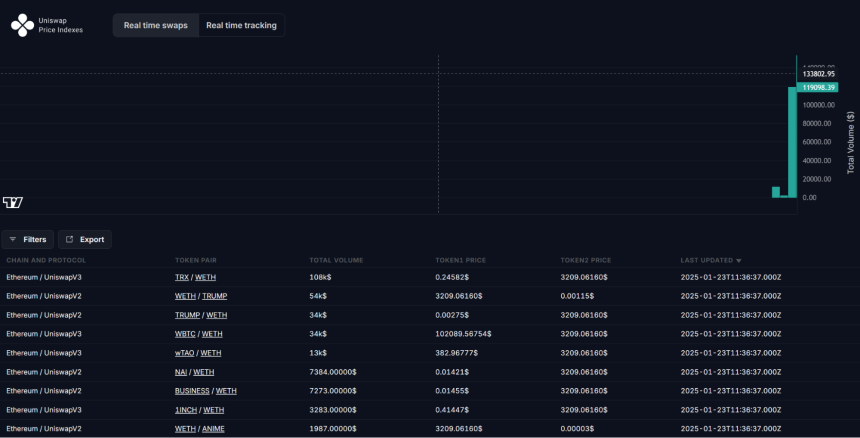The image size is (860, 438).
Task: Open WETH link in the ANIME row
Action: click(x=185, y=429)
